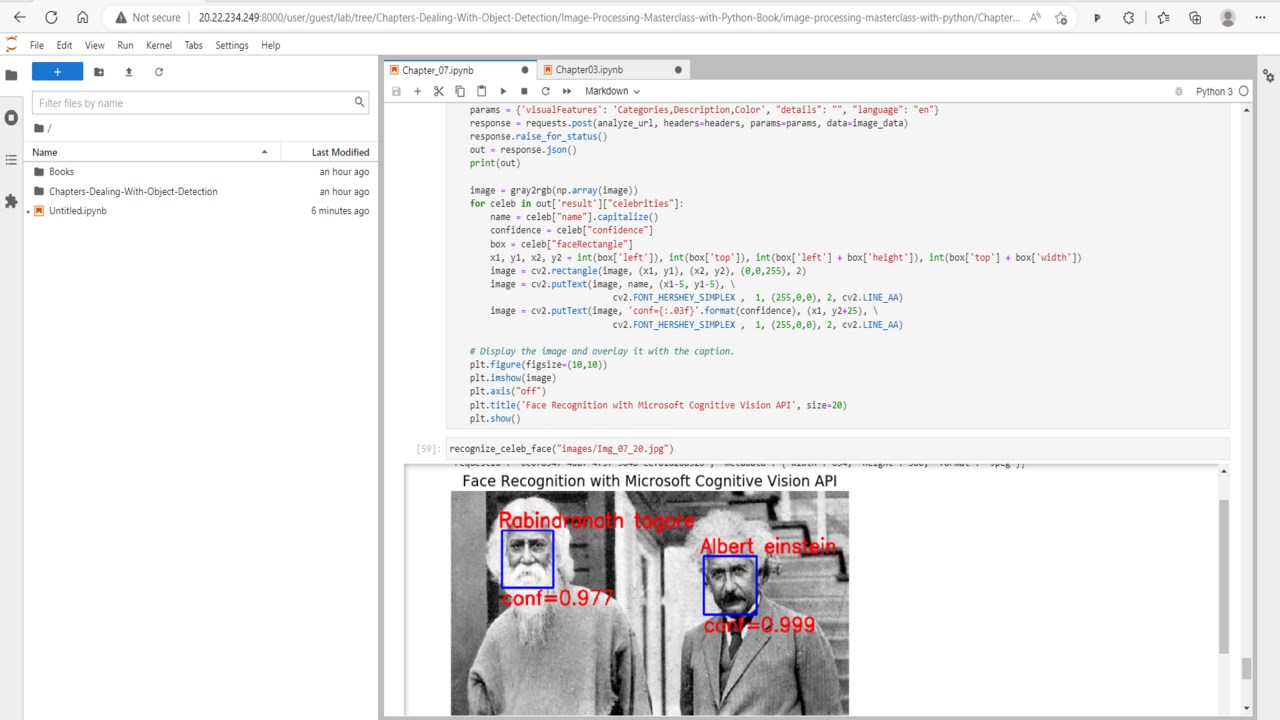Open the Table of Contents panel
This screenshot has width=1280, height=720.
click(11, 159)
